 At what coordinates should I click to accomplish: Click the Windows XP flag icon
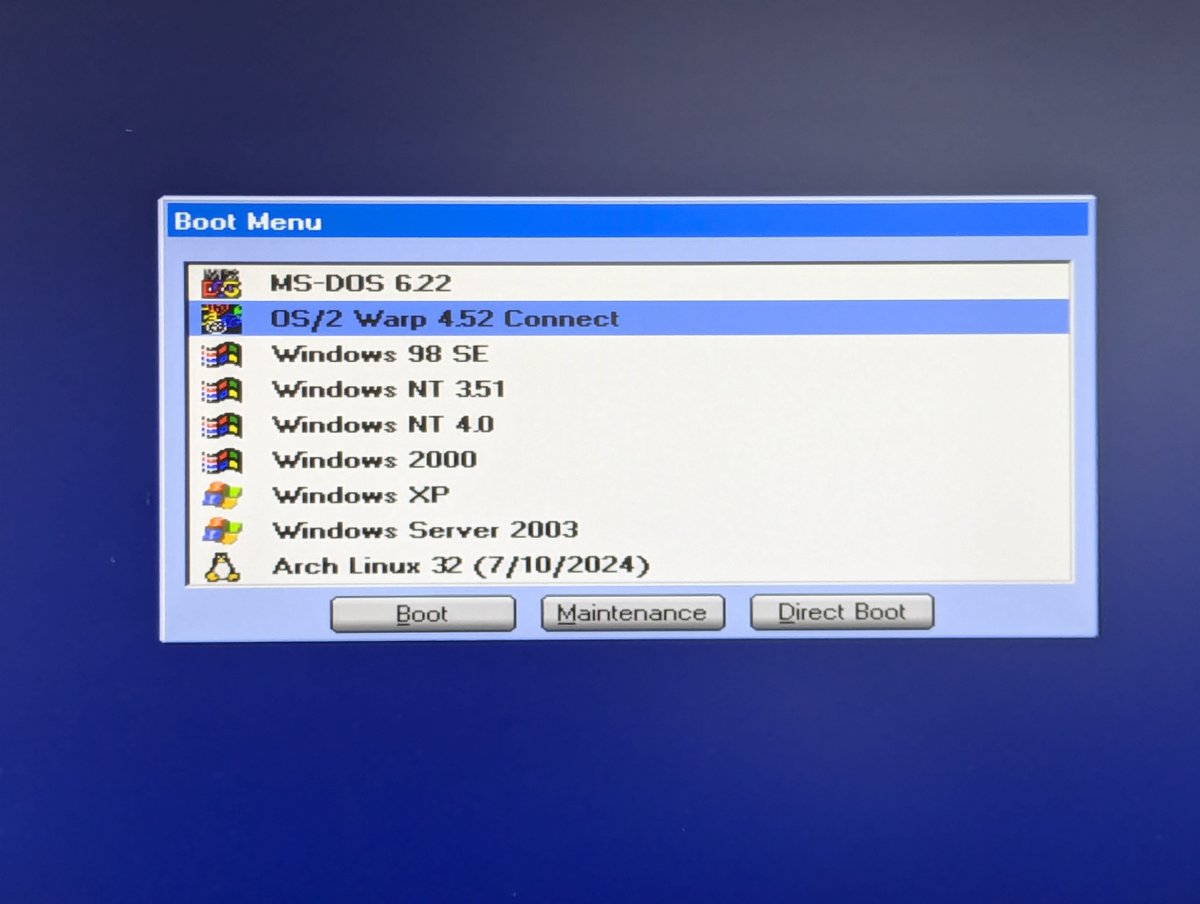click(x=221, y=495)
